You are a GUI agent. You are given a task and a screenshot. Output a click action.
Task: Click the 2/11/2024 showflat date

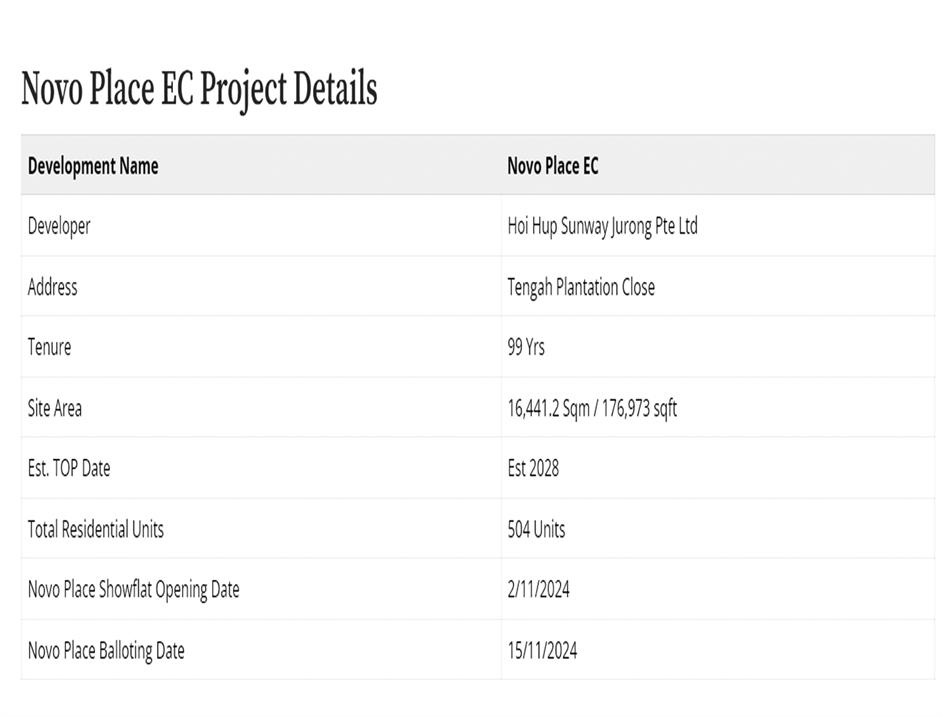pos(538,589)
